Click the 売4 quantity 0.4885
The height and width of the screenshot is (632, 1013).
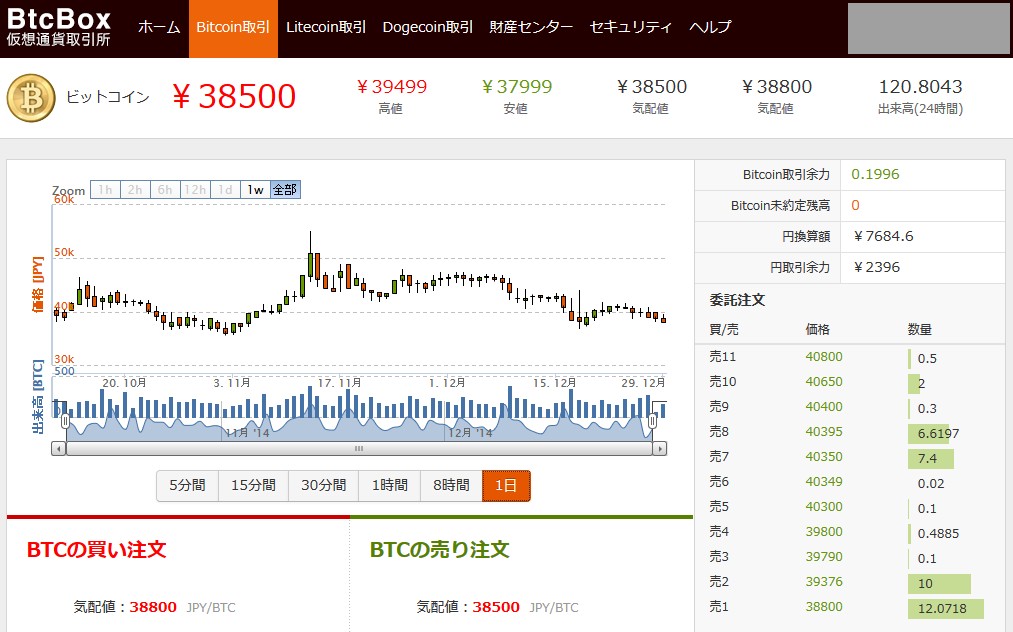point(938,534)
